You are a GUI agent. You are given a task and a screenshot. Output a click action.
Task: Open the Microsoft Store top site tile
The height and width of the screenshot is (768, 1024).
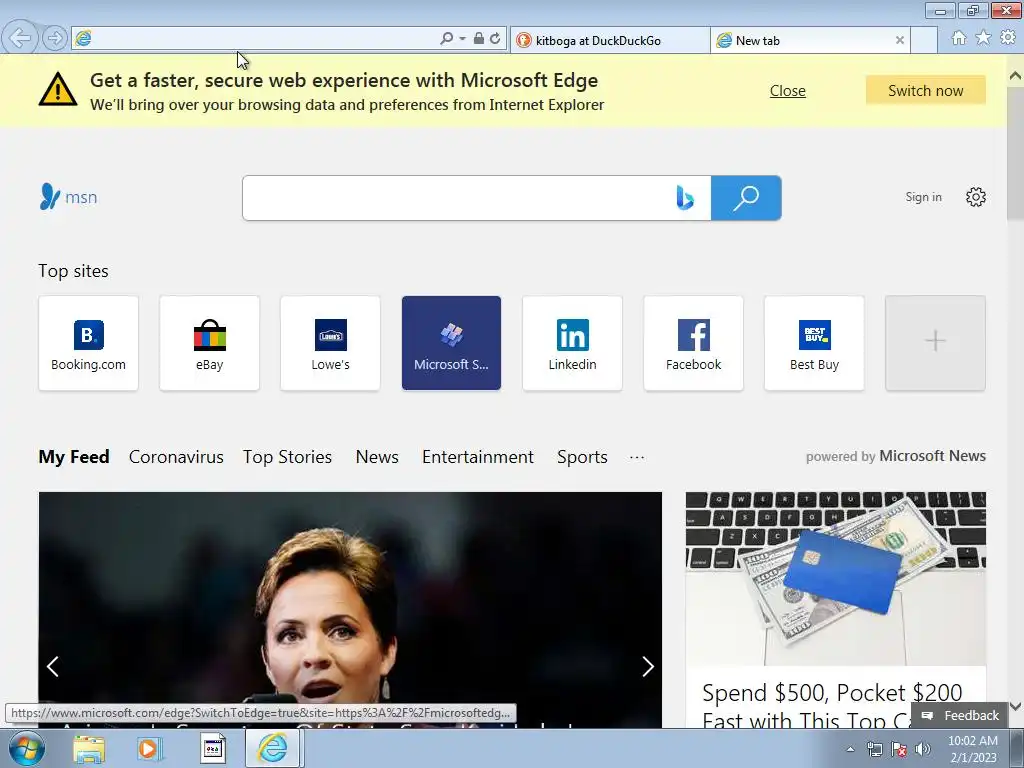451,344
